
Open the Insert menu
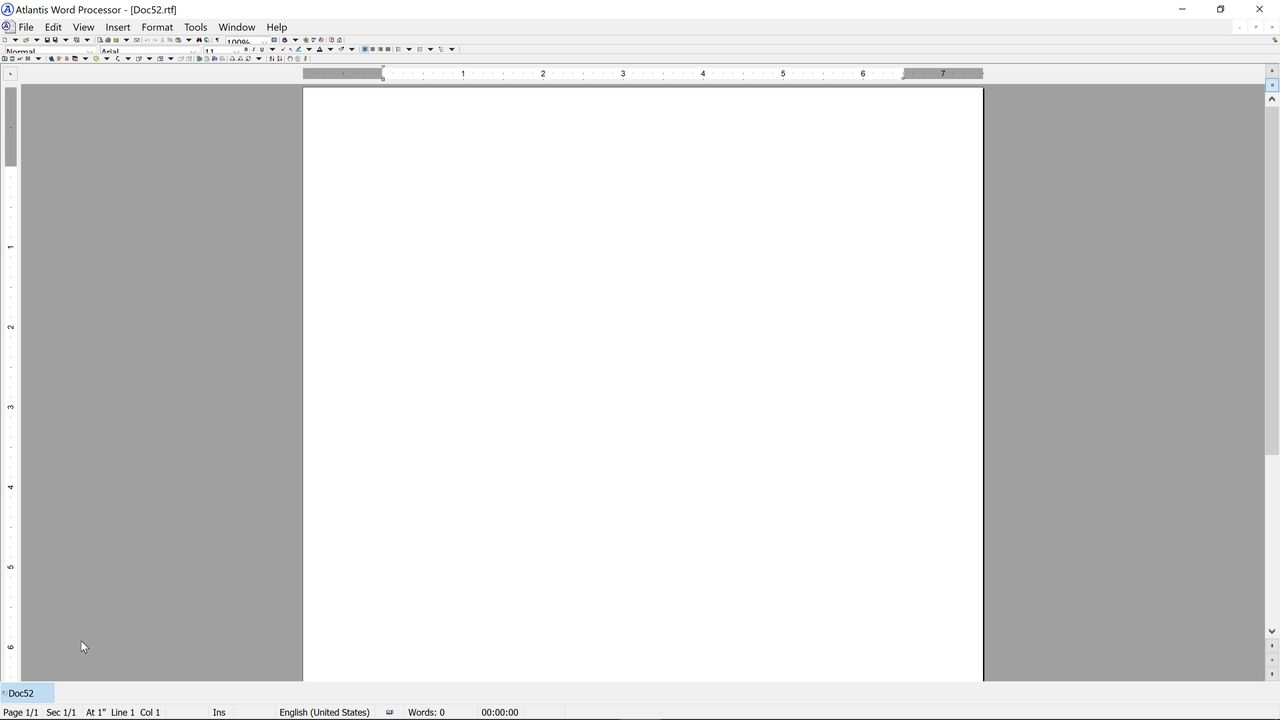[118, 27]
